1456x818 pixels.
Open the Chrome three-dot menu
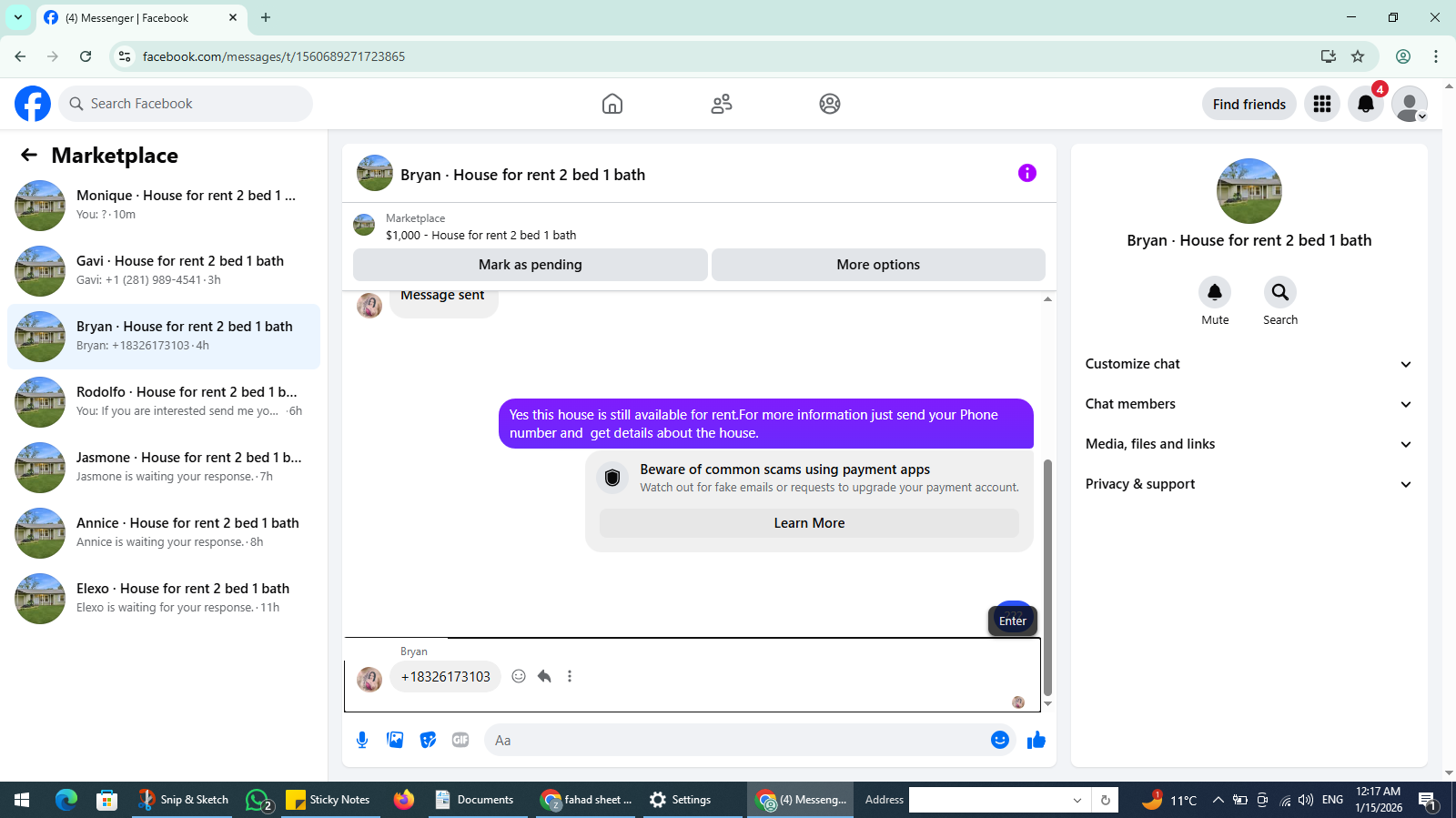click(x=1436, y=56)
